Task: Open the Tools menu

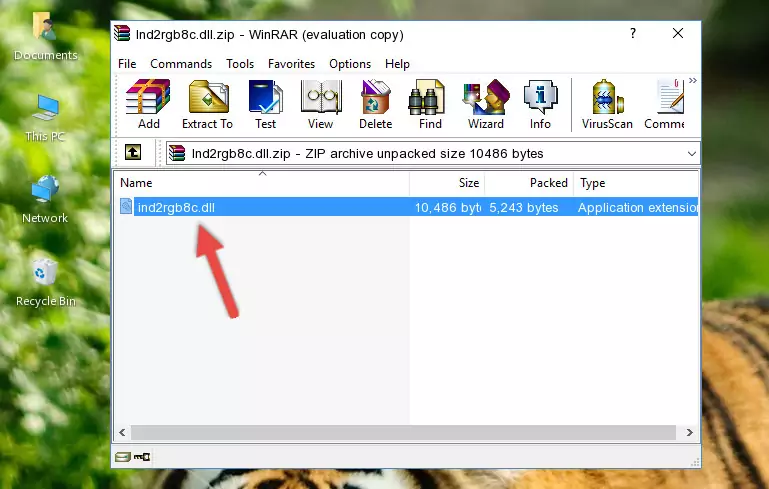Action: [x=240, y=64]
